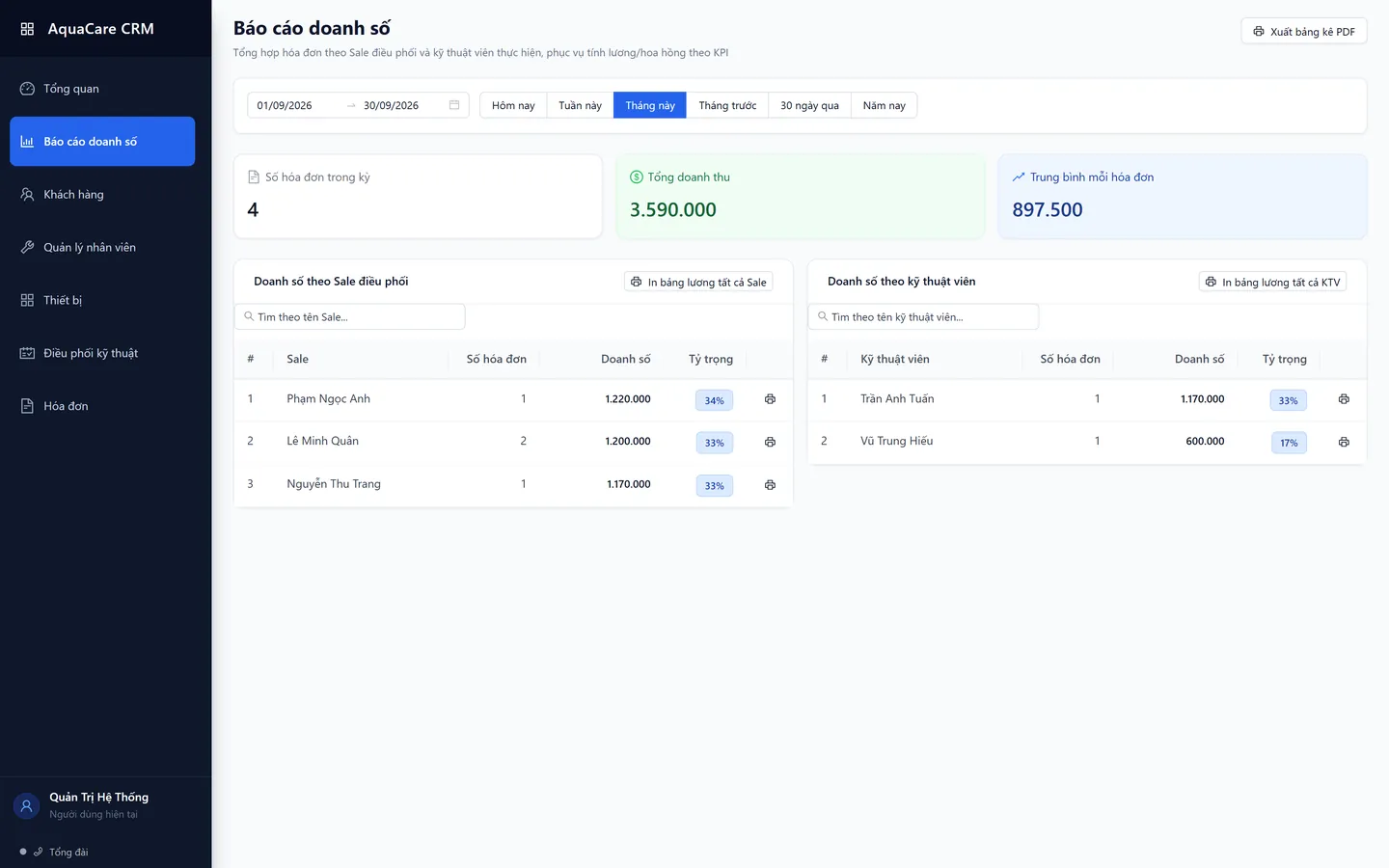Open Khách hàng page

tap(102, 195)
